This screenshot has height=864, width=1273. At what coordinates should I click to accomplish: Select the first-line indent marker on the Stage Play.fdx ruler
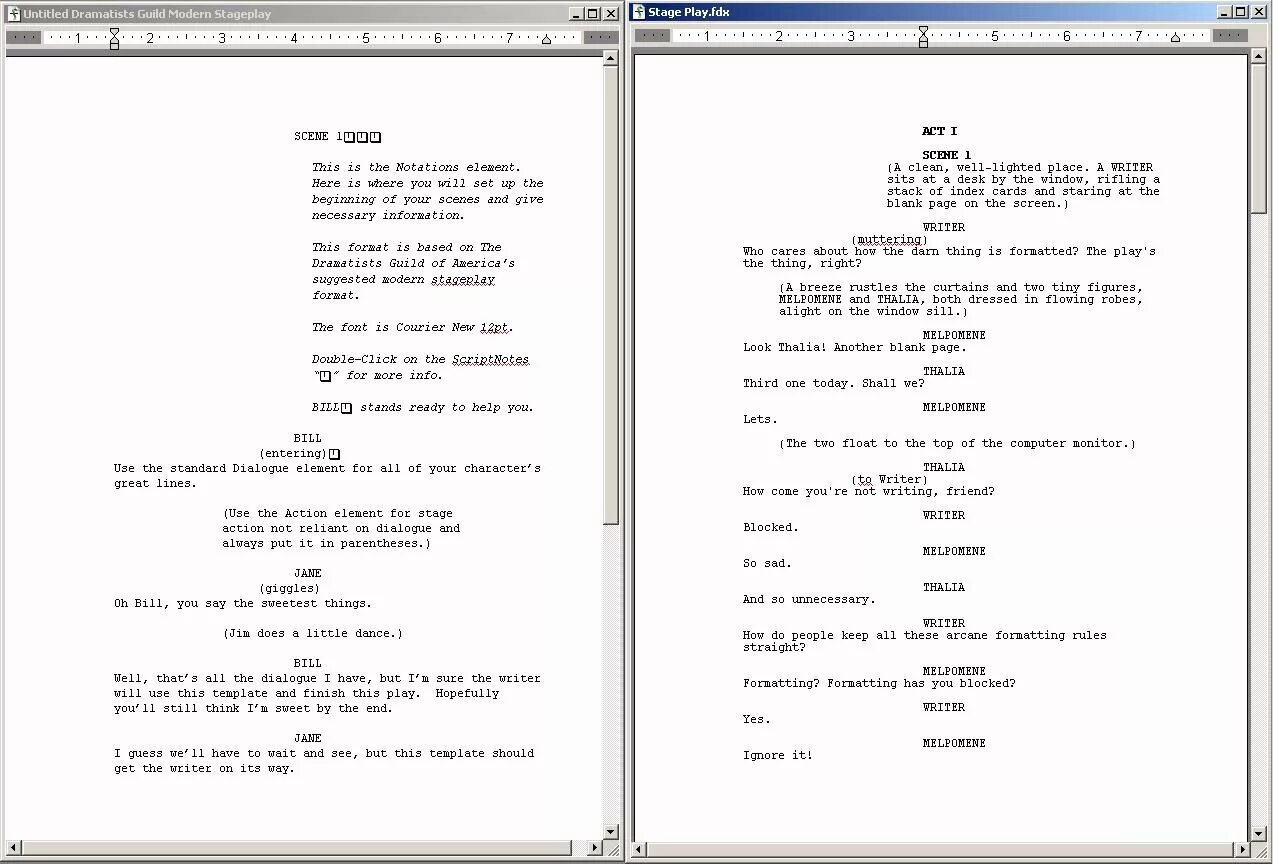pos(923,31)
